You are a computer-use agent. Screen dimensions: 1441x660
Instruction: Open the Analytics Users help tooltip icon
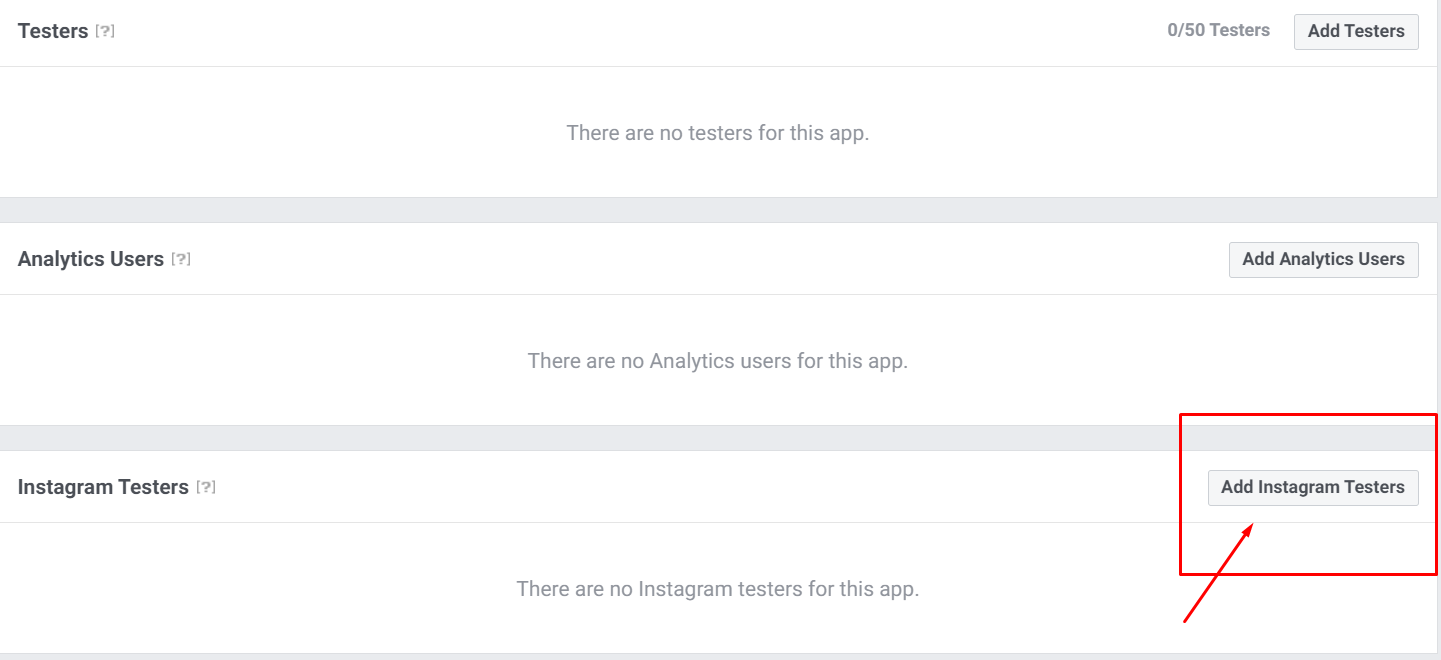pos(181,259)
